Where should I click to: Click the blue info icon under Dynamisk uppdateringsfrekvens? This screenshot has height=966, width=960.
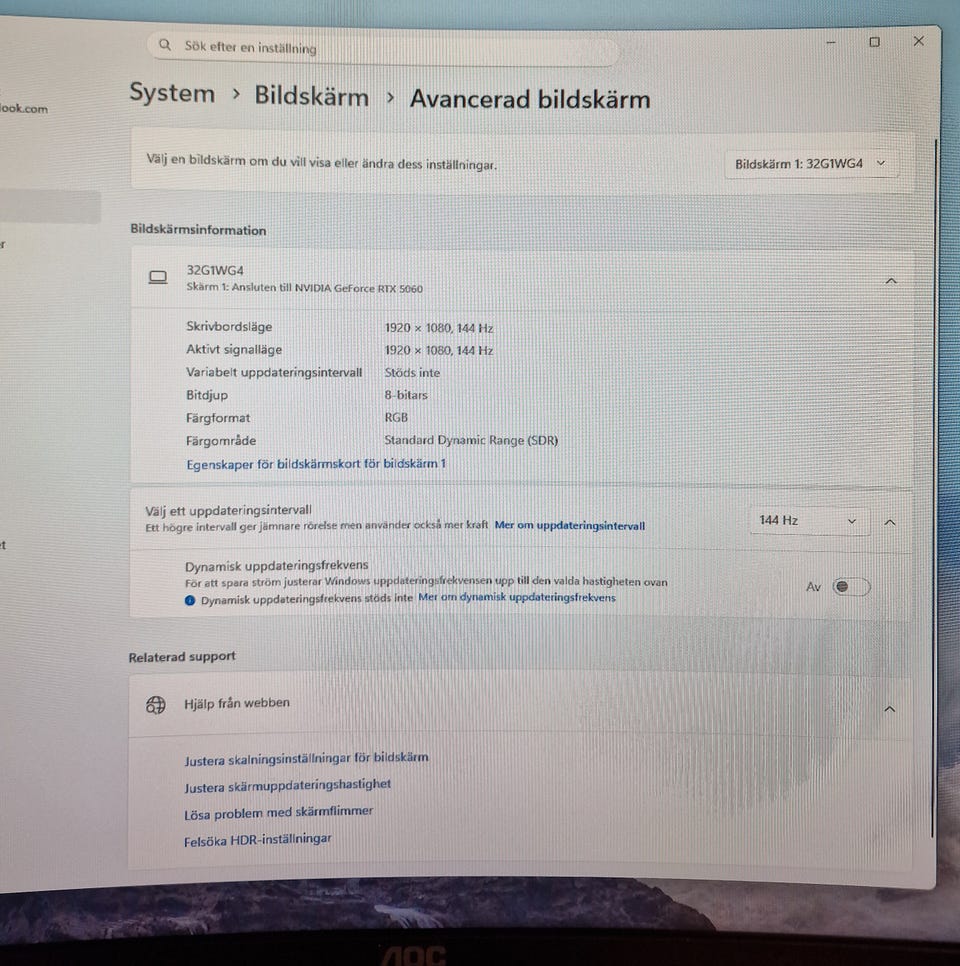click(190, 600)
